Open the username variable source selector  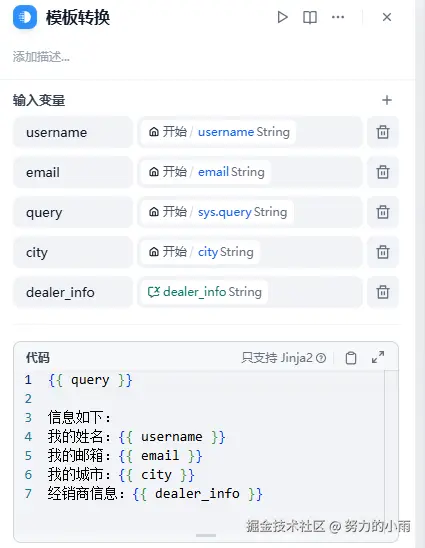pyautogui.click(x=250, y=132)
